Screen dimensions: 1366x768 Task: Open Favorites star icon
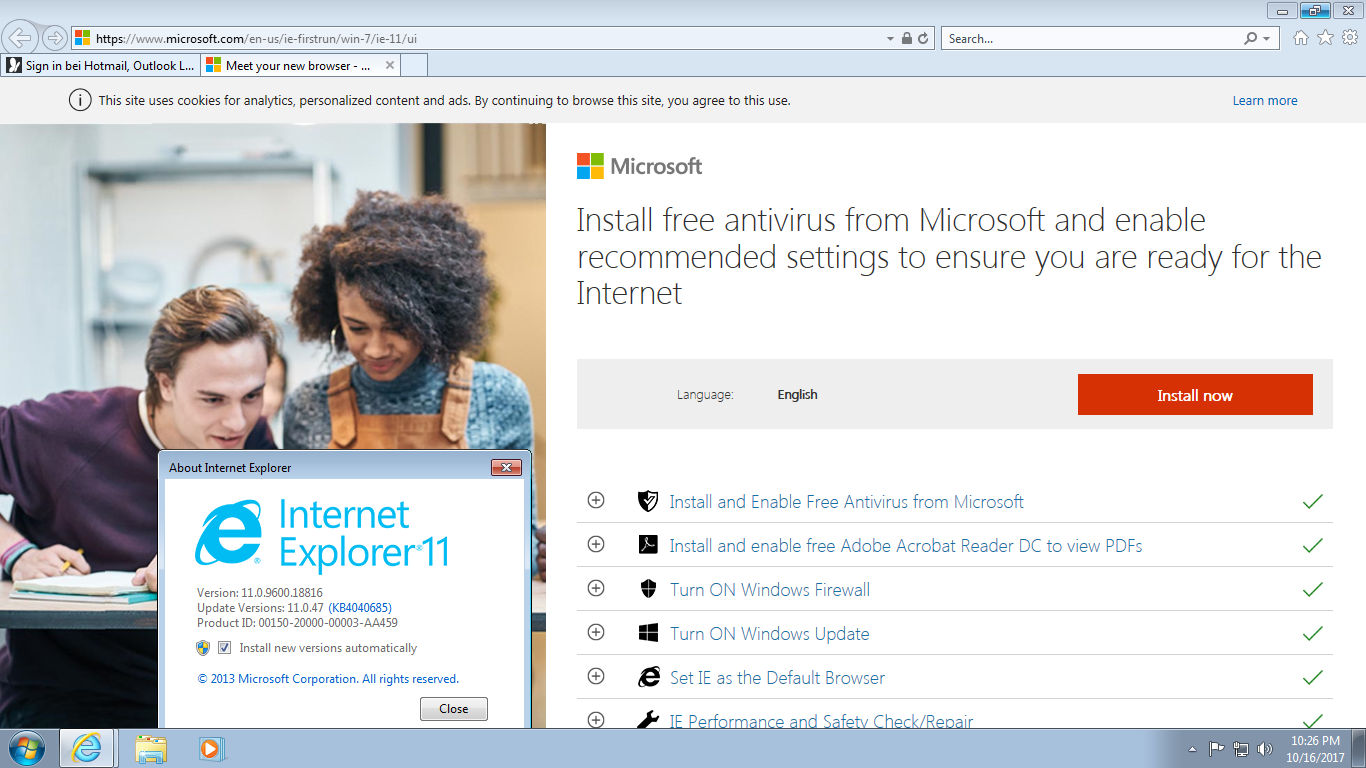(1325, 38)
